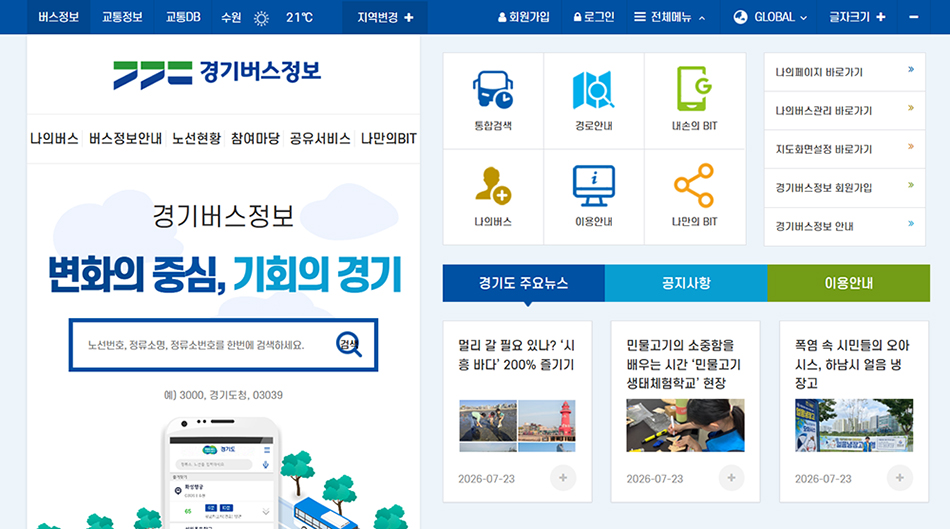Click the phone mockup illustration
Screen dimensions: 950x529
coord(223,473)
